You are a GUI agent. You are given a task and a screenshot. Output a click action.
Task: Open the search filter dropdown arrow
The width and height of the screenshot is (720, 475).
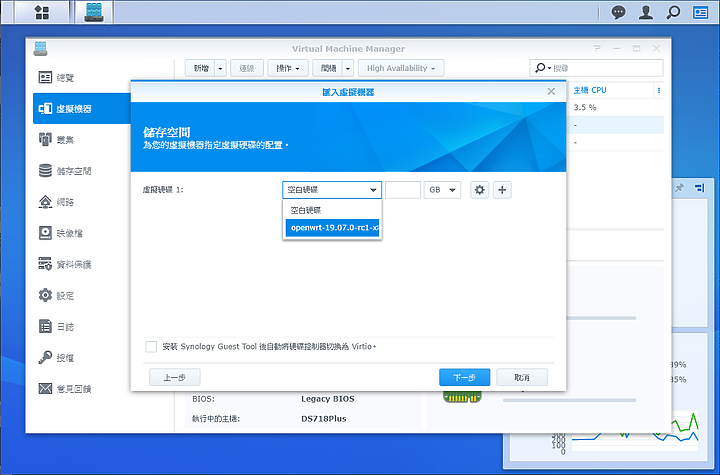tap(549, 68)
